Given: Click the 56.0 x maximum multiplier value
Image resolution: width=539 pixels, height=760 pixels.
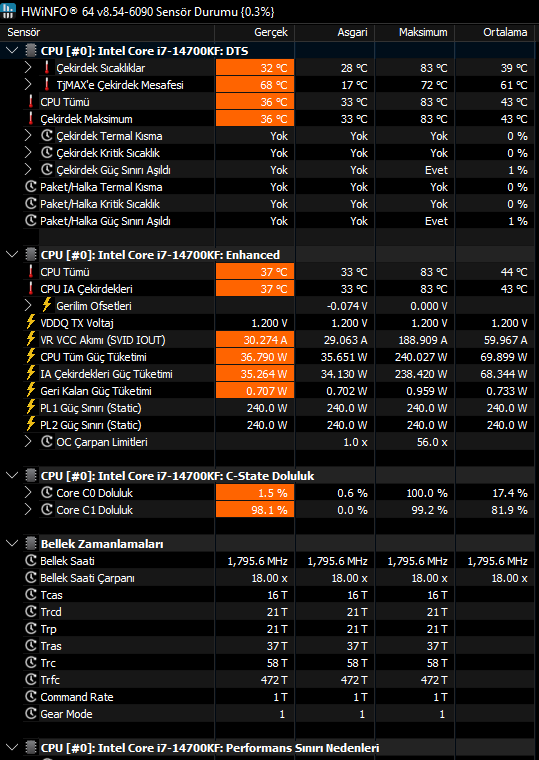Looking at the screenshot, I should tap(432, 442).
